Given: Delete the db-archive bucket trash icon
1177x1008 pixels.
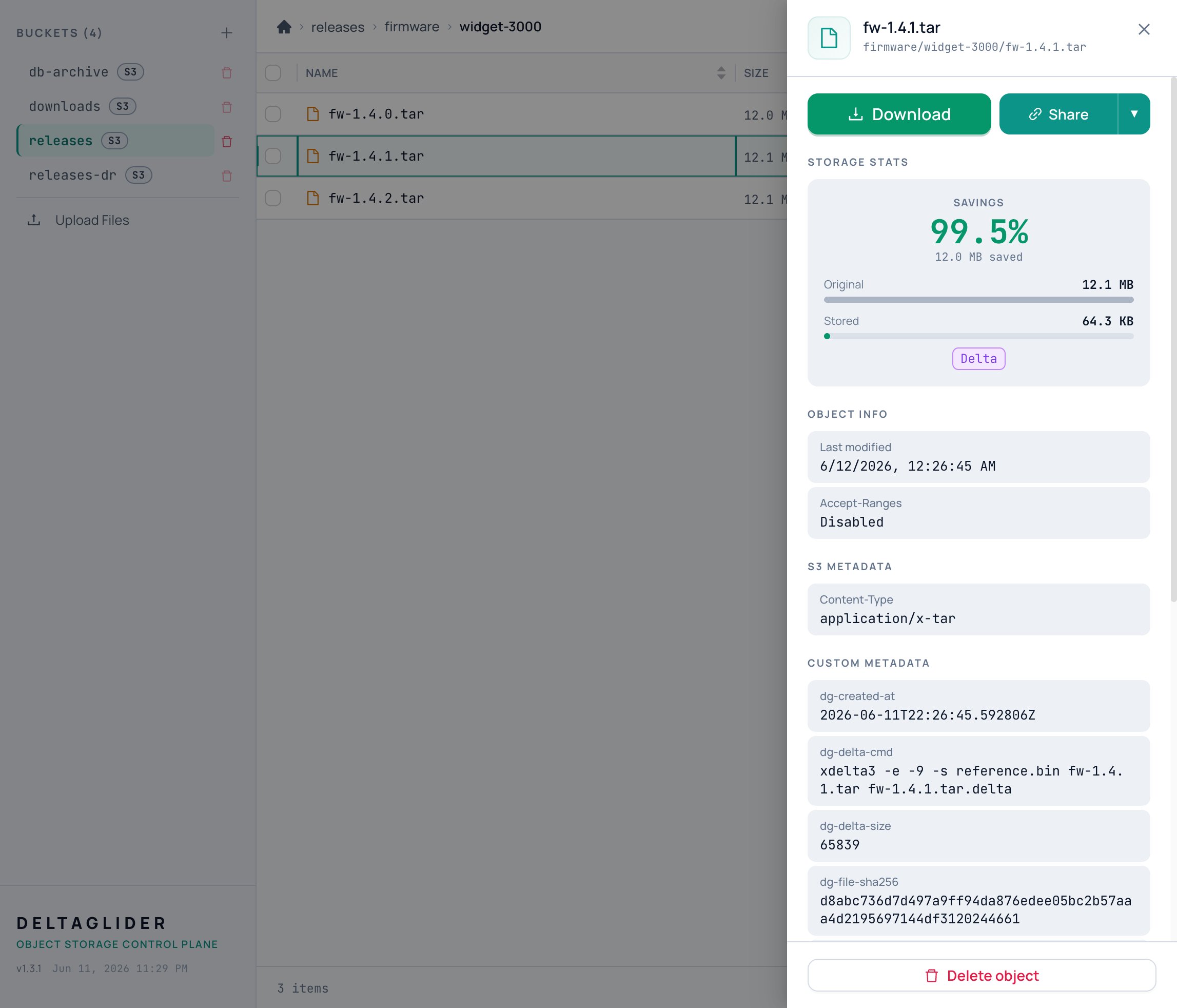Looking at the screenshot, I should pos(227,73).
